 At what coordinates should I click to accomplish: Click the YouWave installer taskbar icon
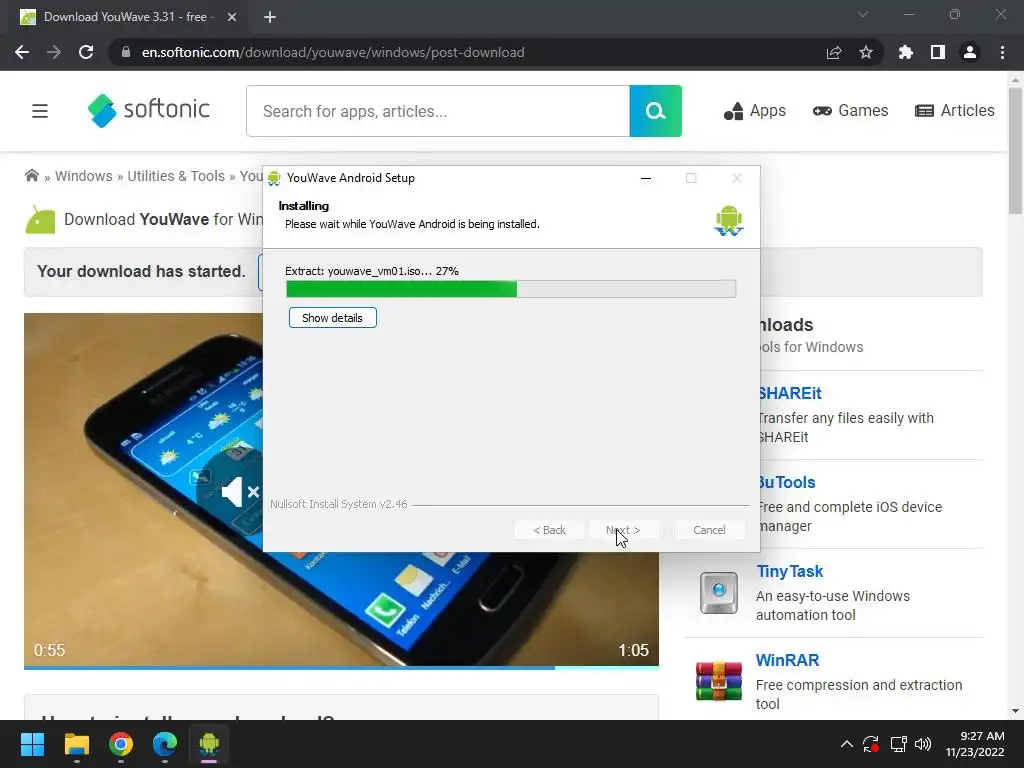[x=209, y=744]
